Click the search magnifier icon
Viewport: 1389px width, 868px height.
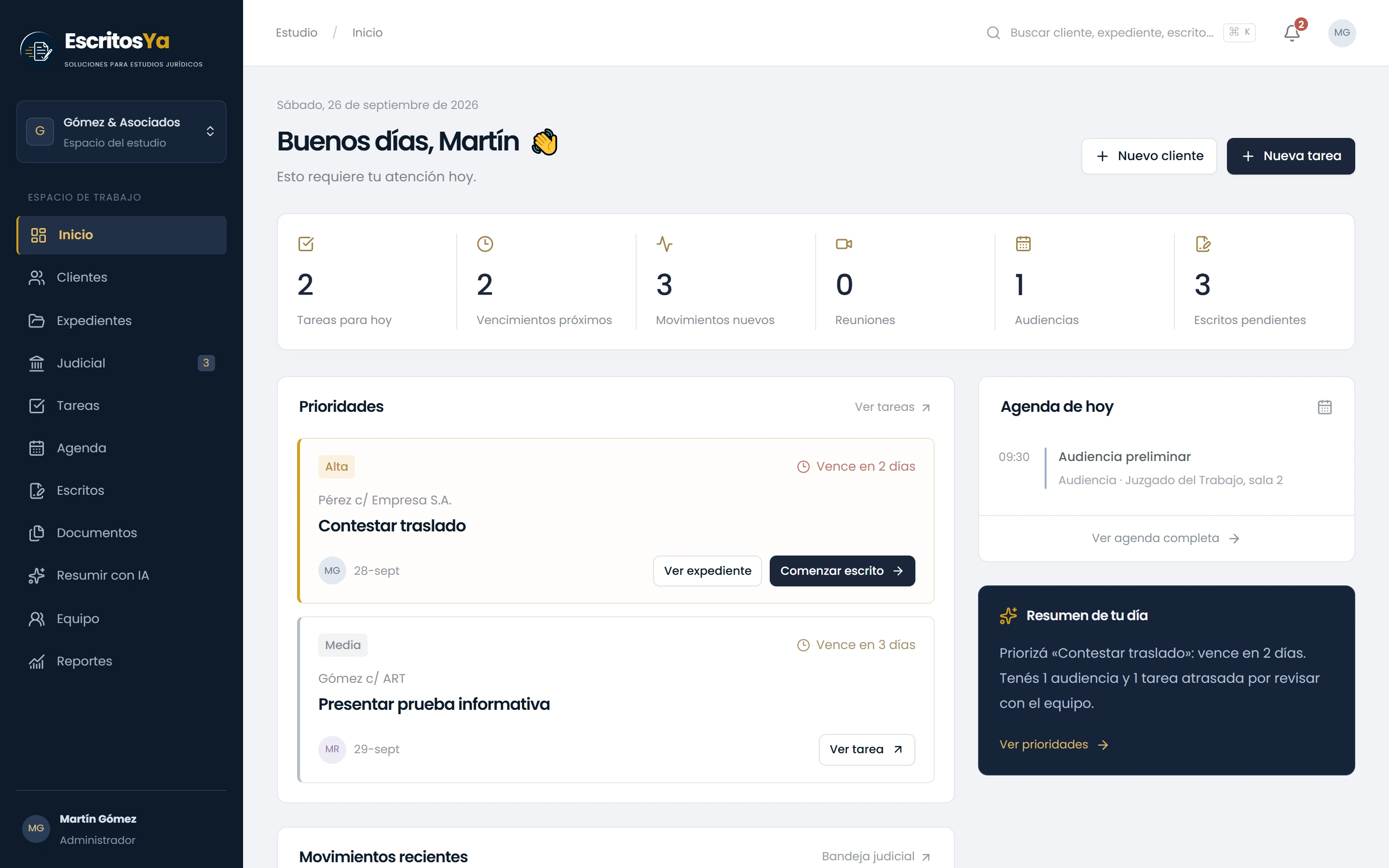(x=993, y=33)
